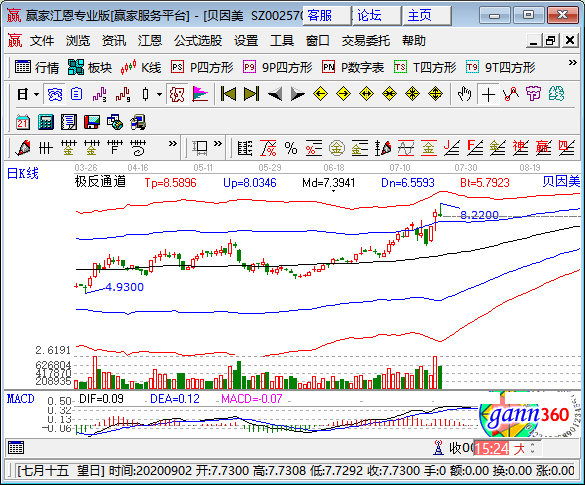
Task: Click the globe network windows icon
Action: [x=115, y=122]
